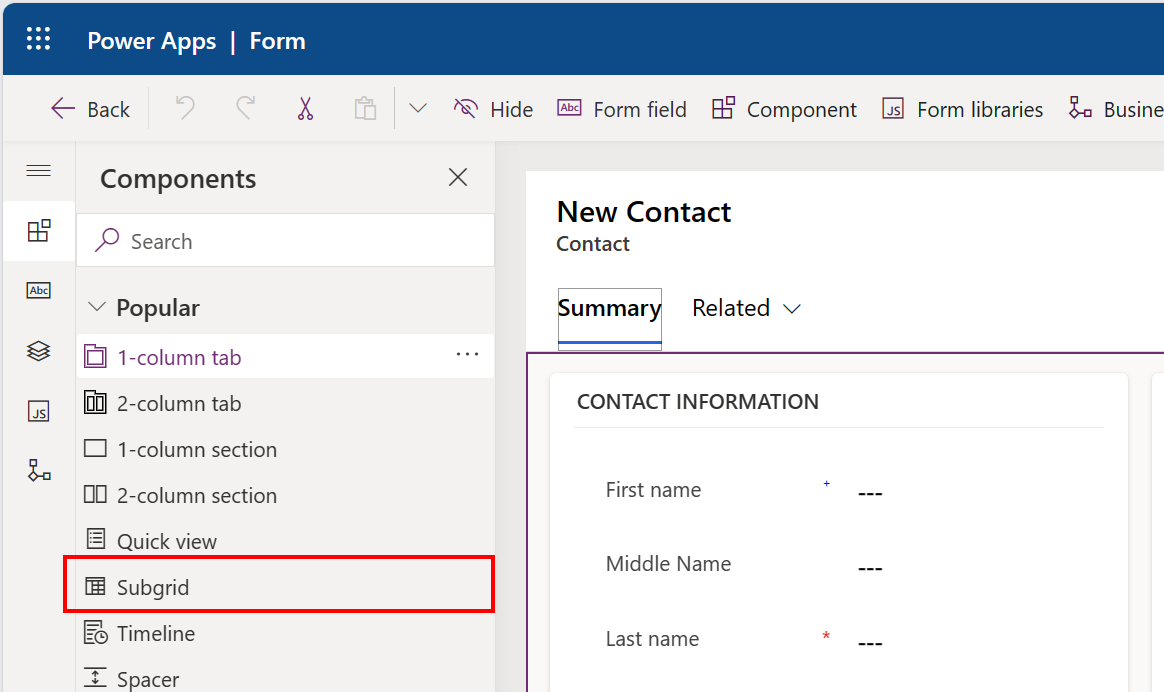
Task: Open Business rules icon in left rail
Action: click(x=38, y=471)
